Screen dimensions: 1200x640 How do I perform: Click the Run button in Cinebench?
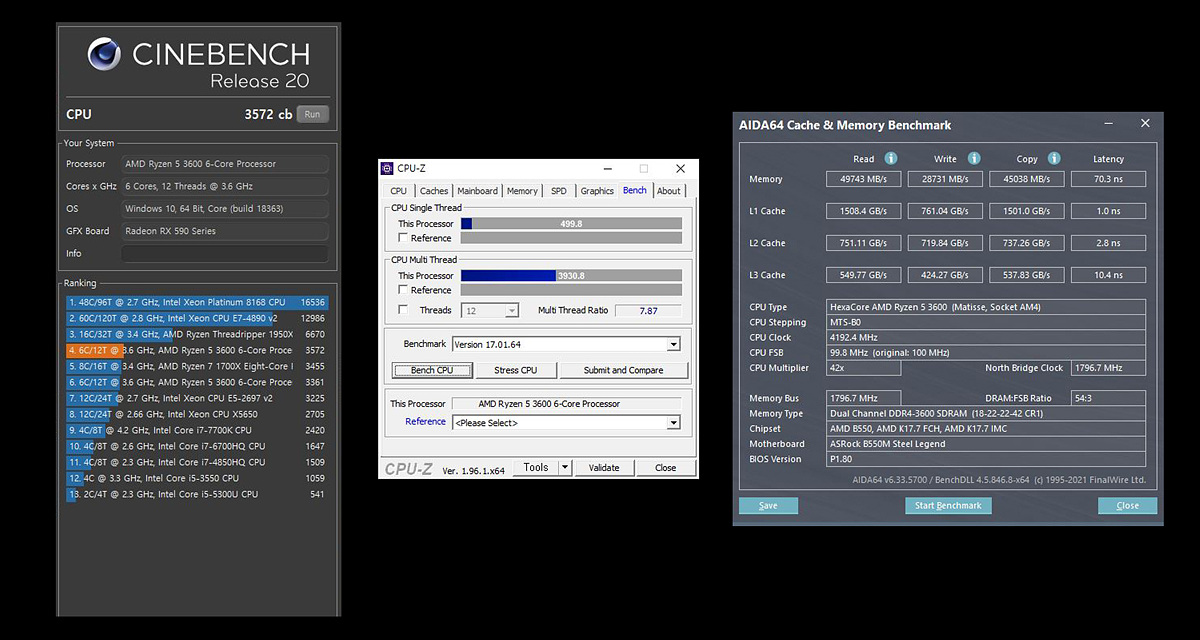[313, 114]
